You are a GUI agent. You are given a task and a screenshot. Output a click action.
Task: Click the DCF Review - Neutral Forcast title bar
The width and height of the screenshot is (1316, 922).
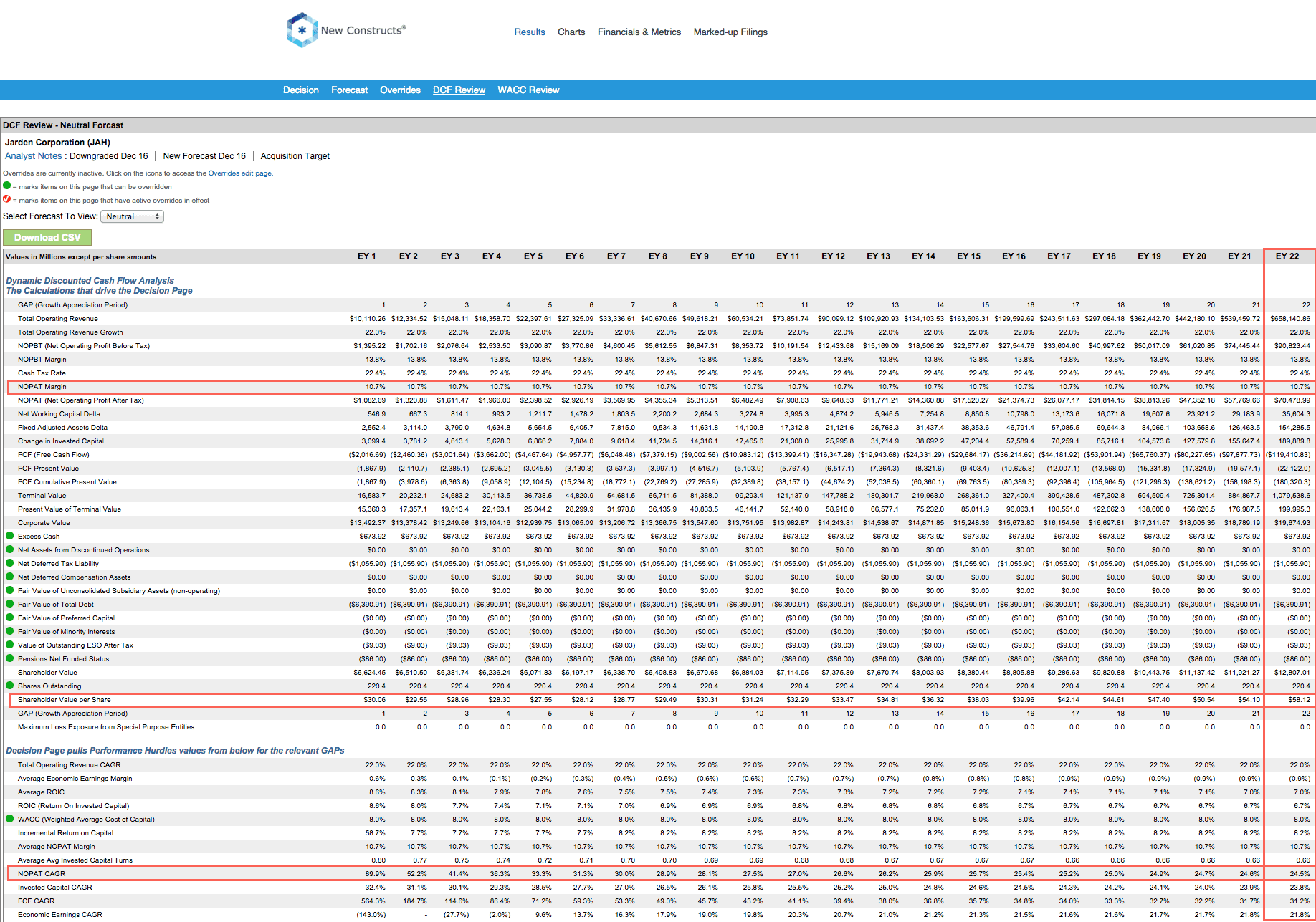pyautogui.click(x=658, y=125)
